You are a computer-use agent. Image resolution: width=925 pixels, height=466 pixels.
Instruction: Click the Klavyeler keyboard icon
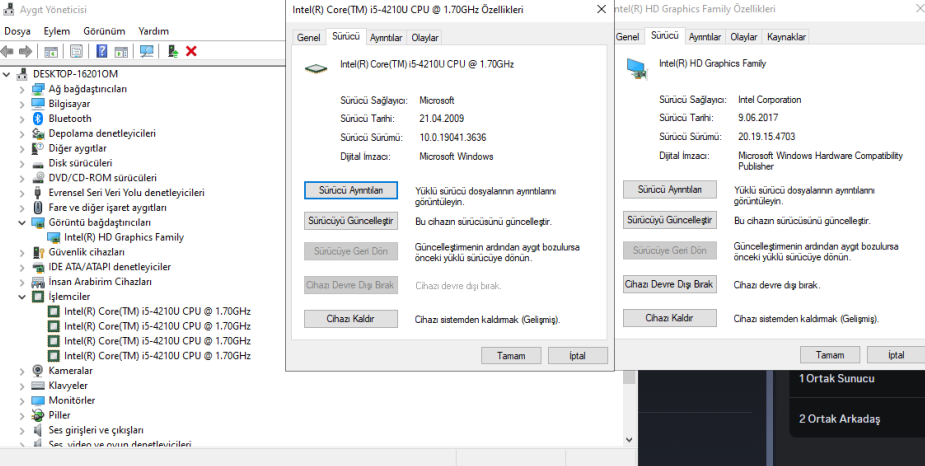click(38, 385)
